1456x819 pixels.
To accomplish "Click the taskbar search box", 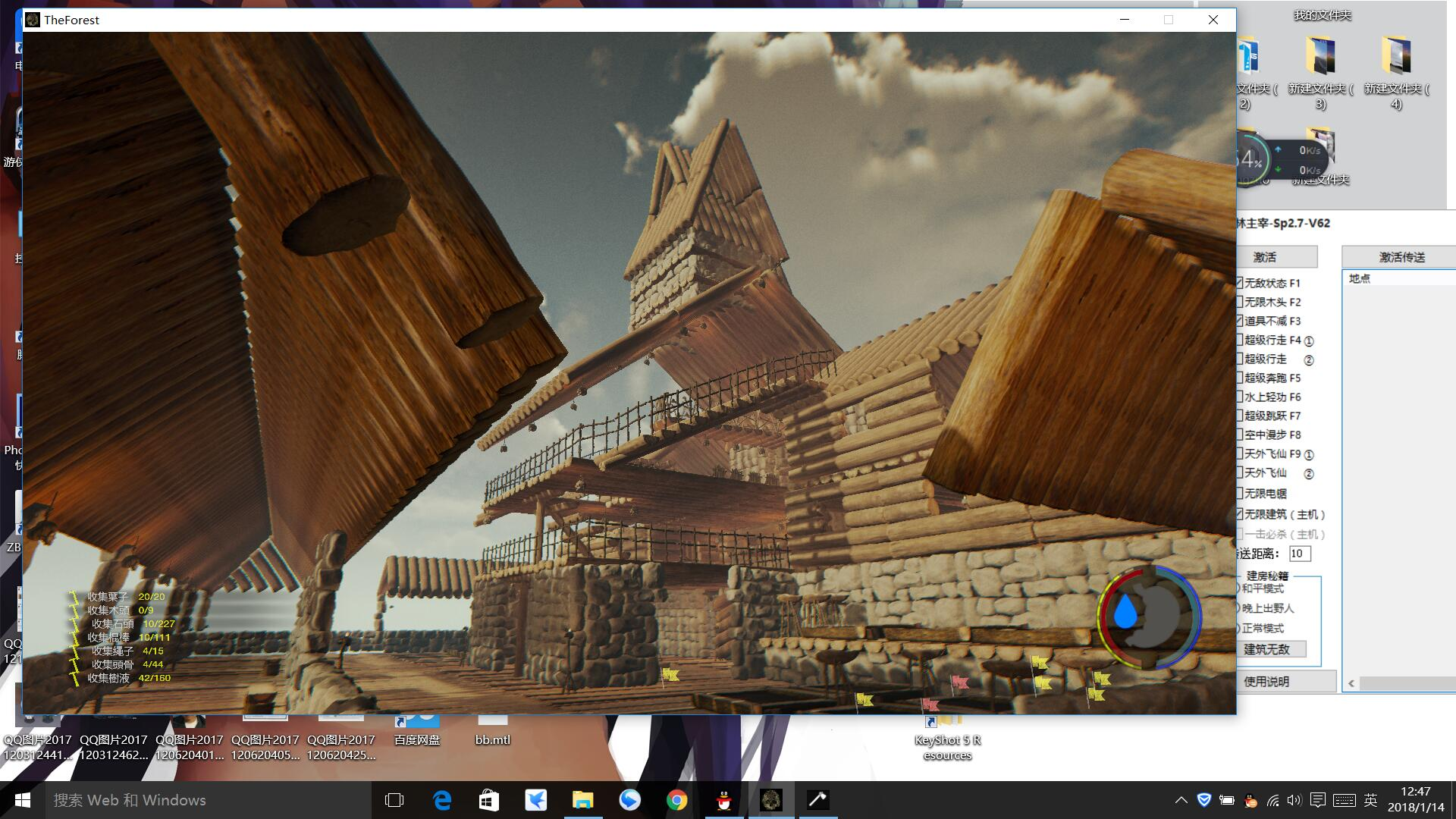I will 209,800.
